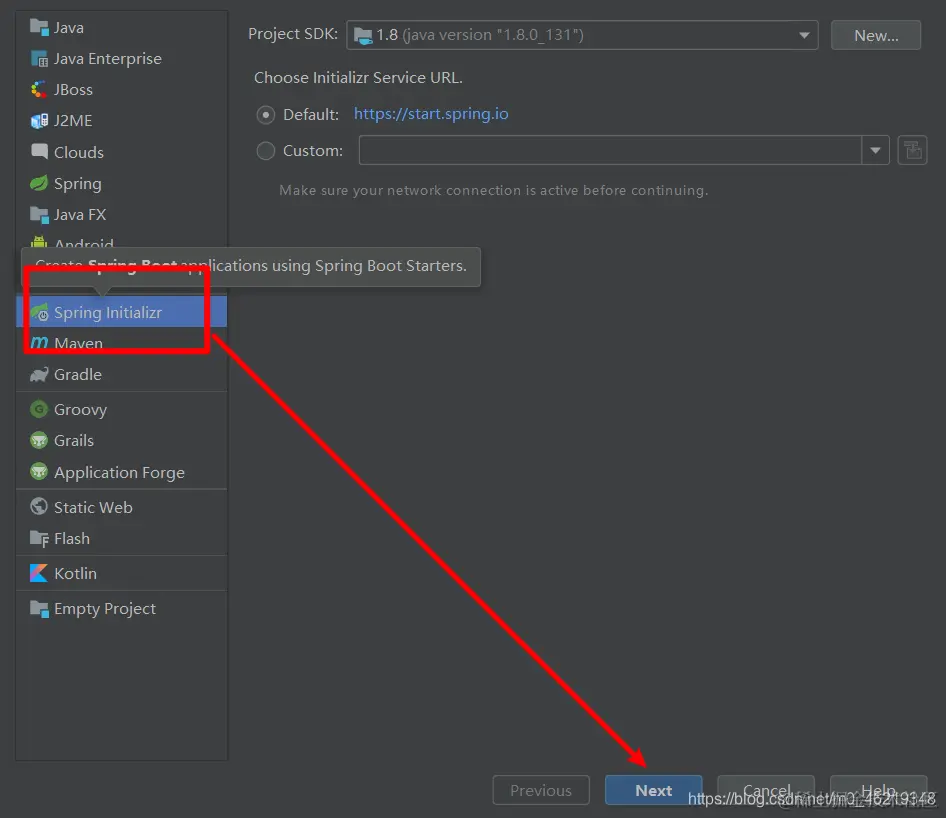
Task: Select the Groovy label in list
Action: pyautogui.click(x=80, y=410)
